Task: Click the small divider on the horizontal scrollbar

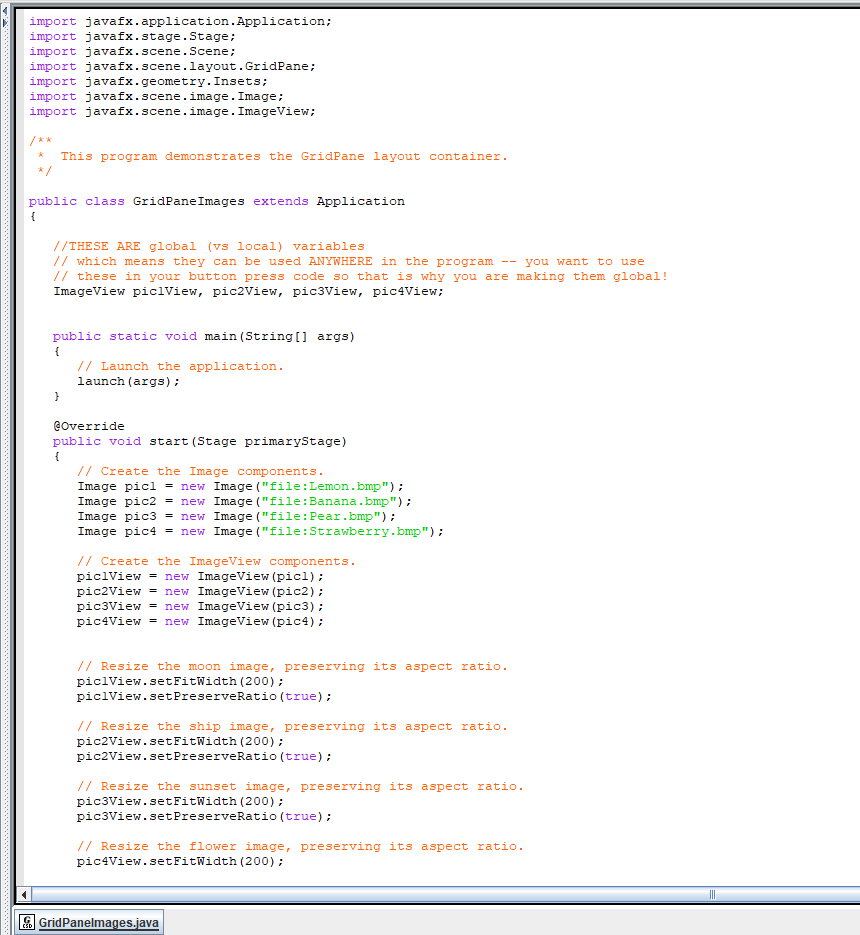Action: click(711, 894)
